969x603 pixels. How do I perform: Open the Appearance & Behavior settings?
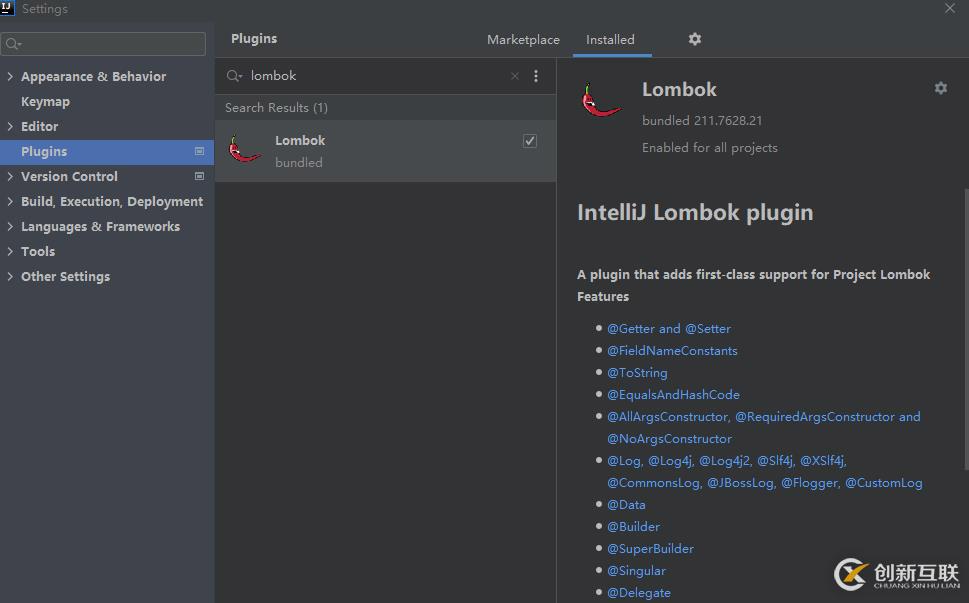pyautogui.click(x=93, y=76)
